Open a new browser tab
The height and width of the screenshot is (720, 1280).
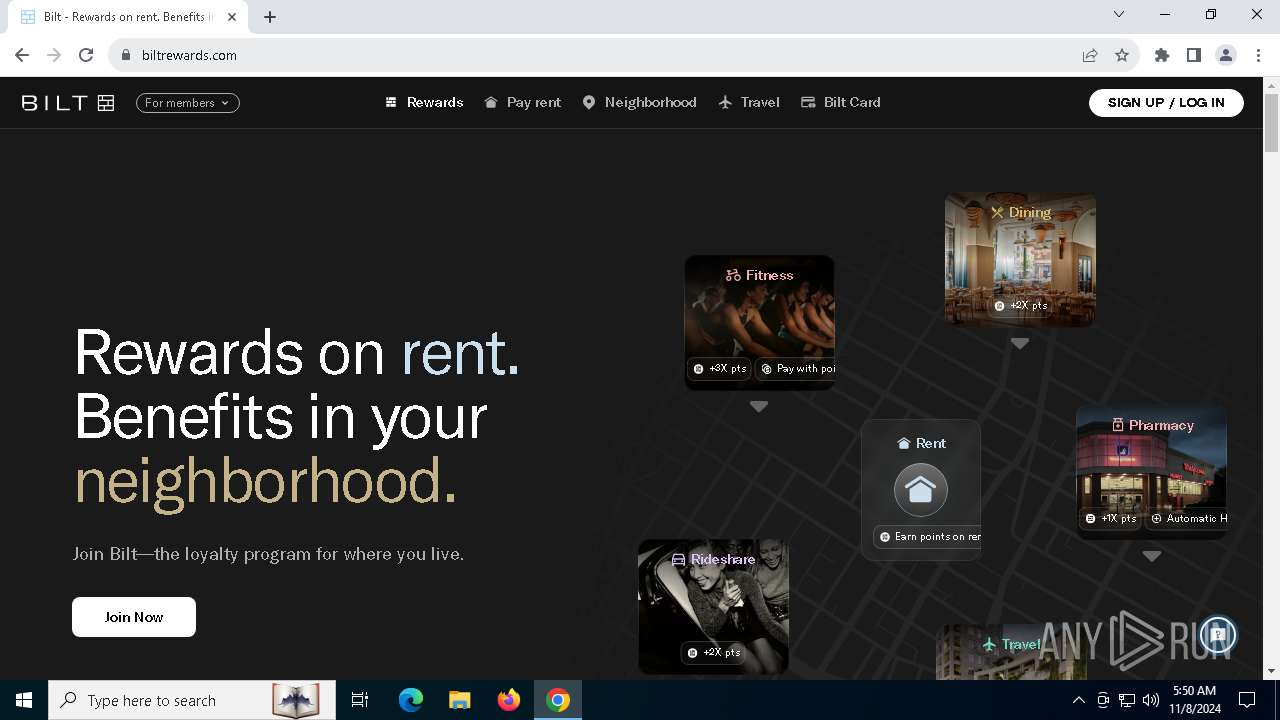(270, 17)
